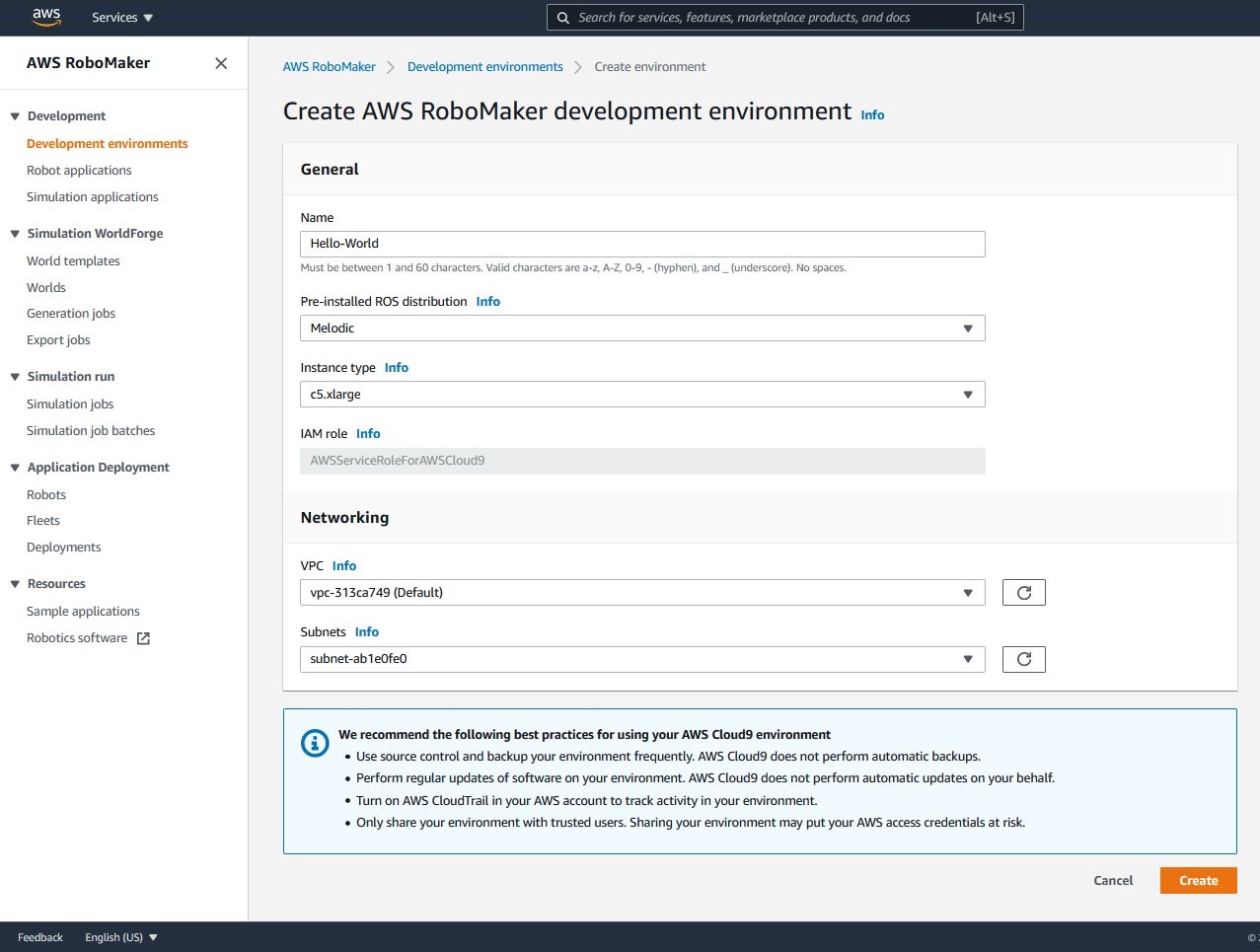The width and height of the screenshot is (1260, 952).
Task: Click the Name input field
Action: coord(642,244)
